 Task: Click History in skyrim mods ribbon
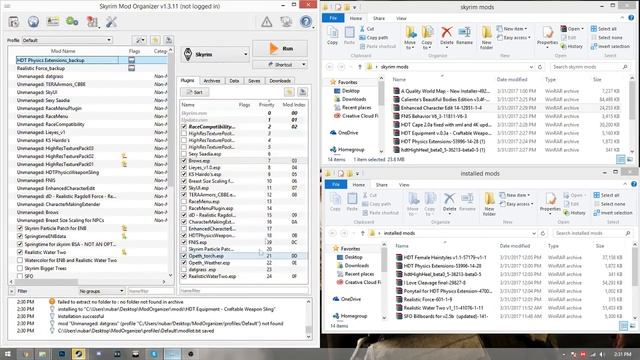tap(571, 47)
